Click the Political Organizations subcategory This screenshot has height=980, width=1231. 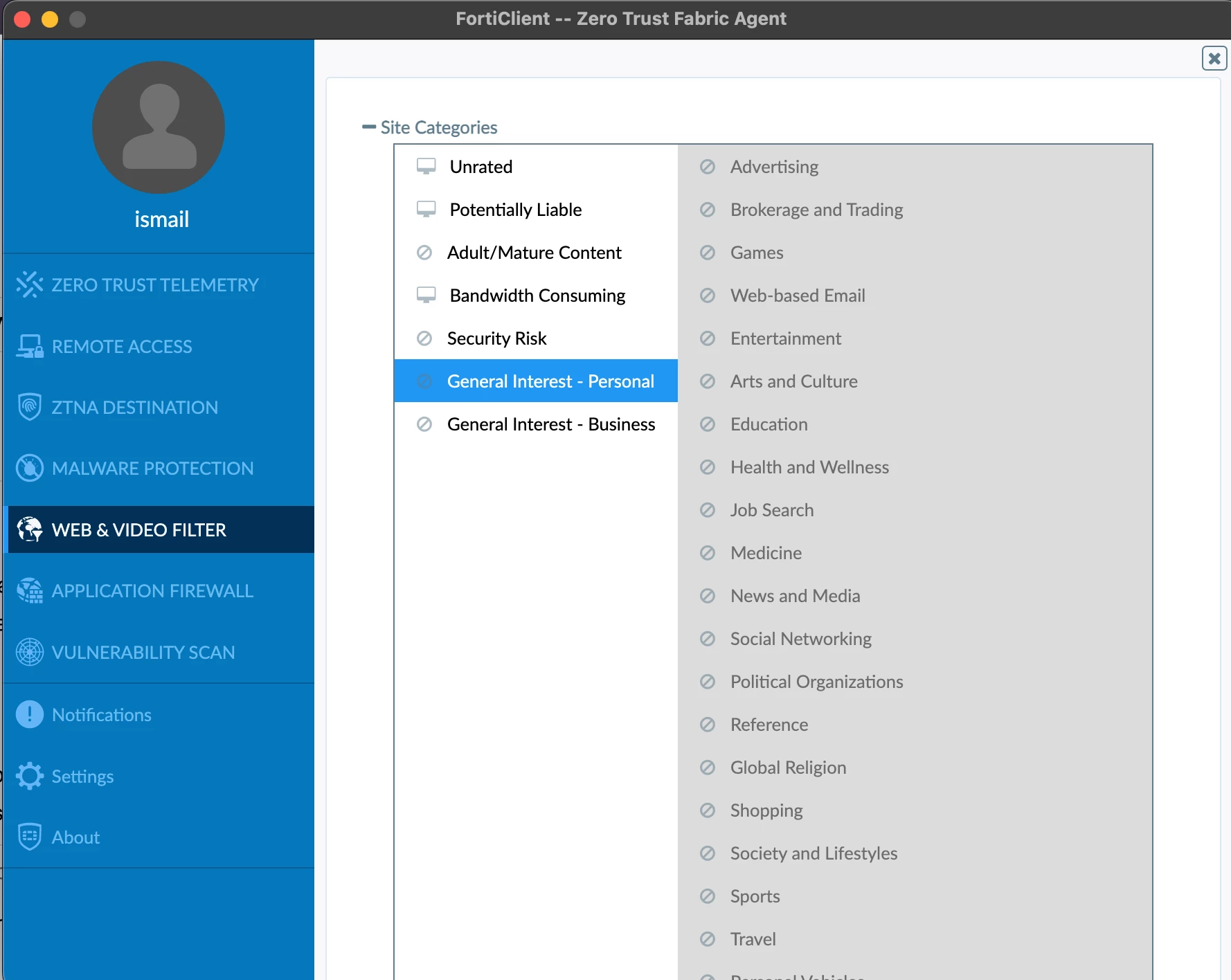click(816, 682)
